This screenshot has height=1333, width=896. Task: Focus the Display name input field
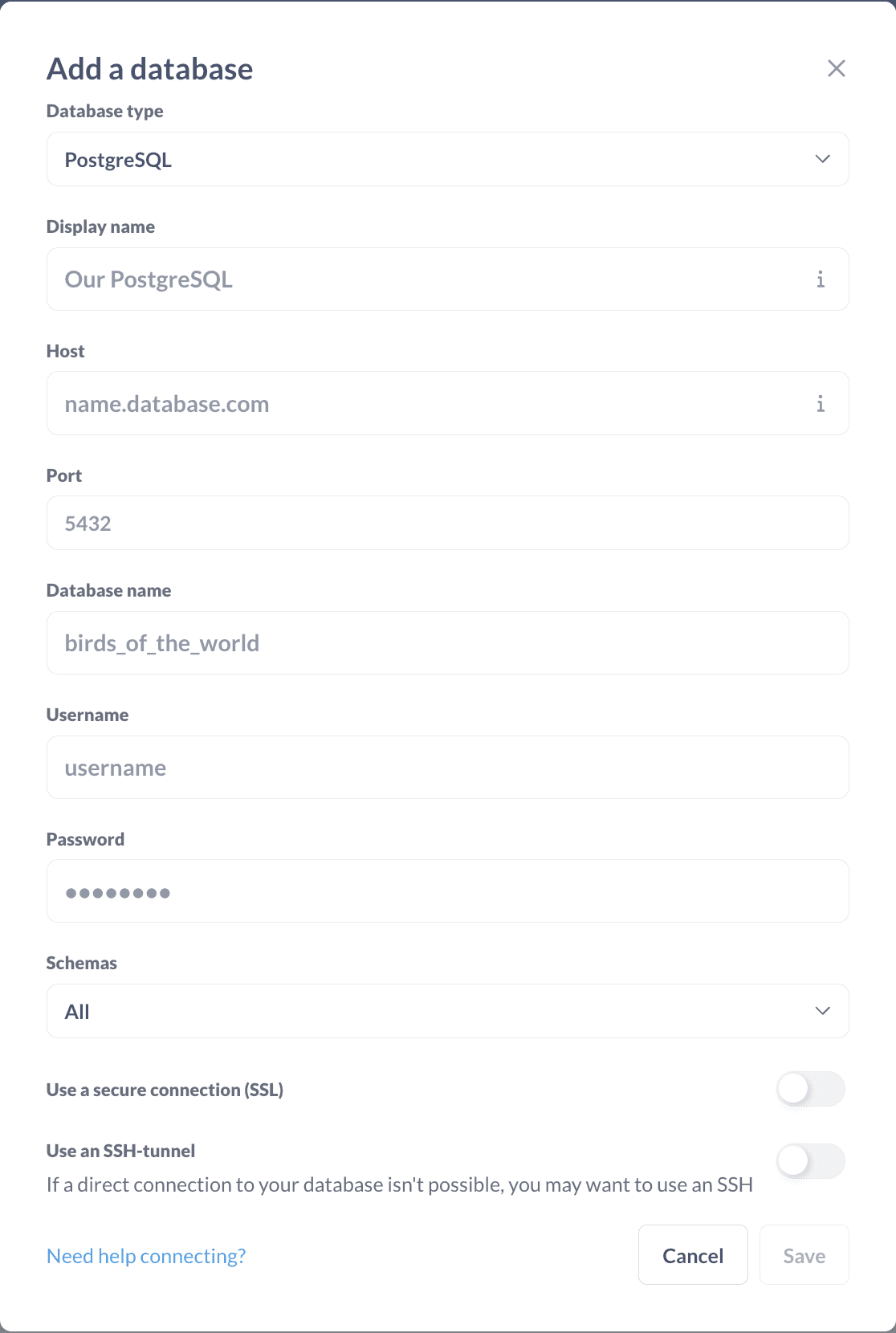(426, 279)
